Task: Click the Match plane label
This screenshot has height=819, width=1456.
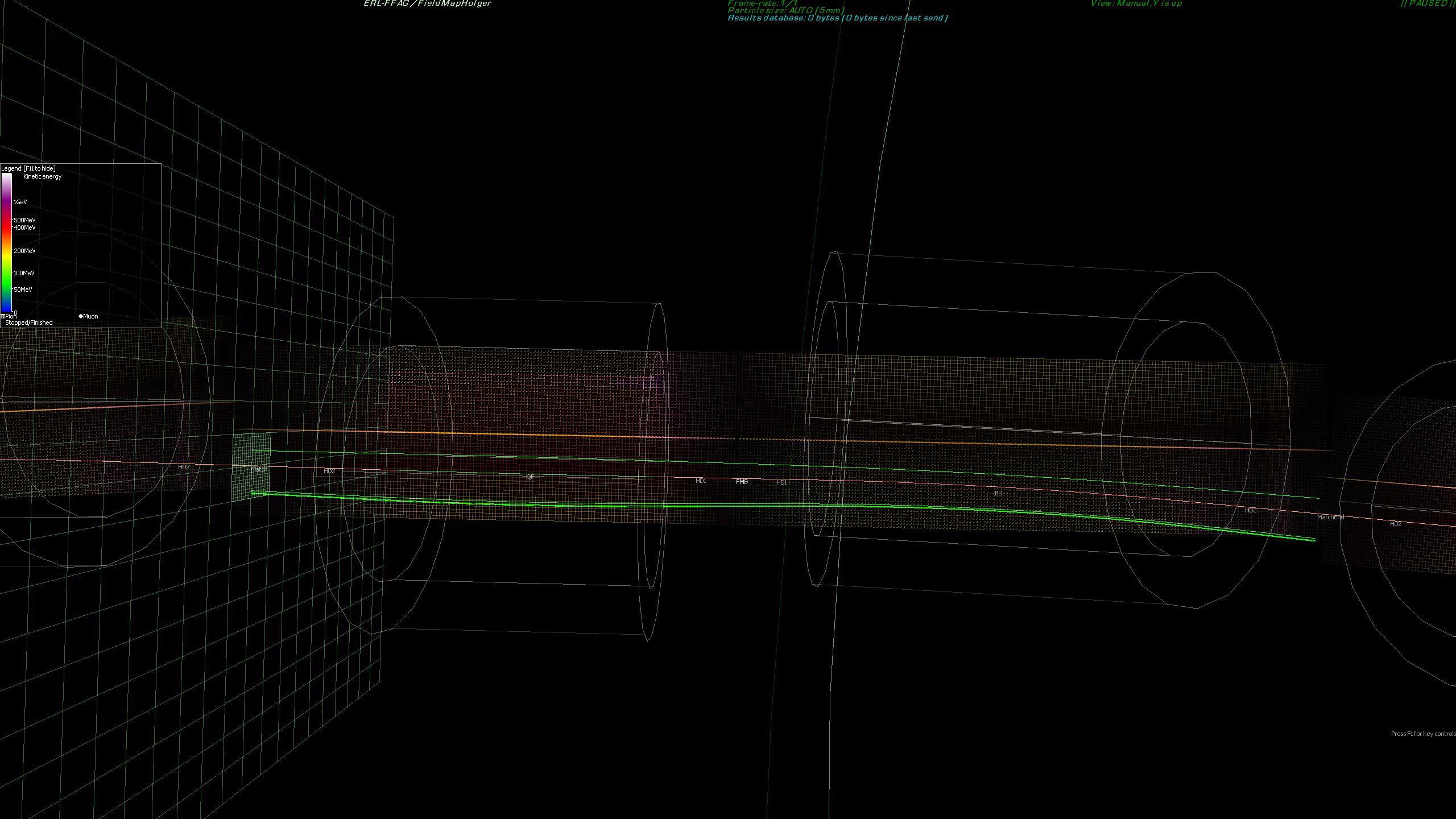Action: 259,469
